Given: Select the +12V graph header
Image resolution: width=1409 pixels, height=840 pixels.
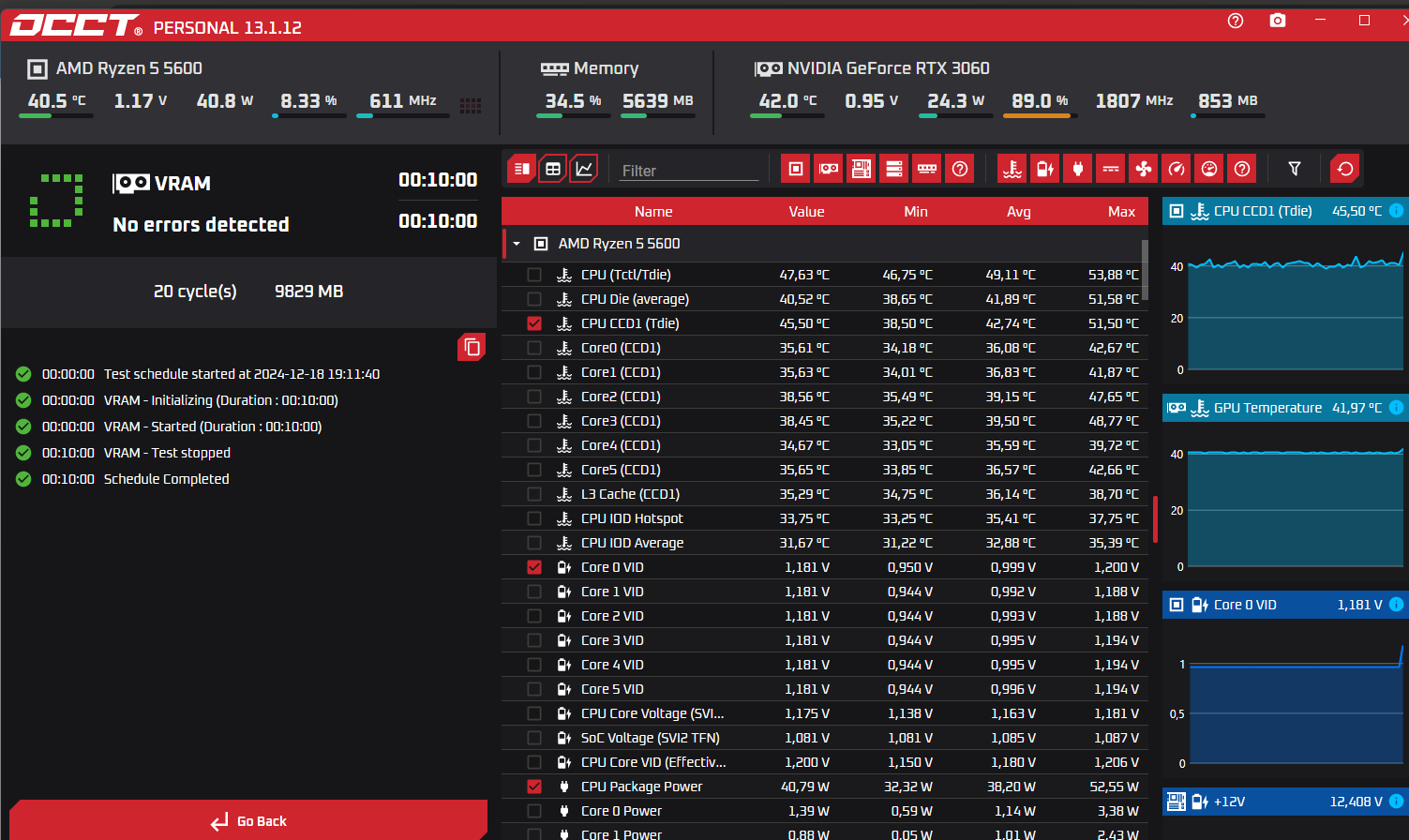Looking at the screenshot, I should click(x=1285, y=802).
